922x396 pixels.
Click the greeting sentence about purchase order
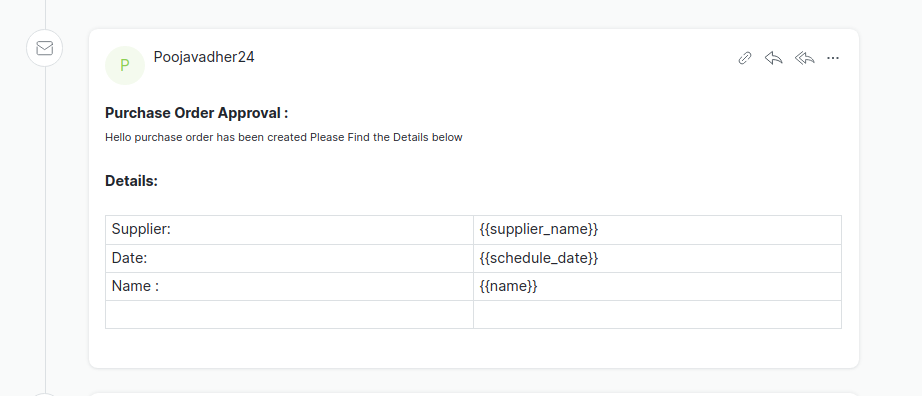284,137
